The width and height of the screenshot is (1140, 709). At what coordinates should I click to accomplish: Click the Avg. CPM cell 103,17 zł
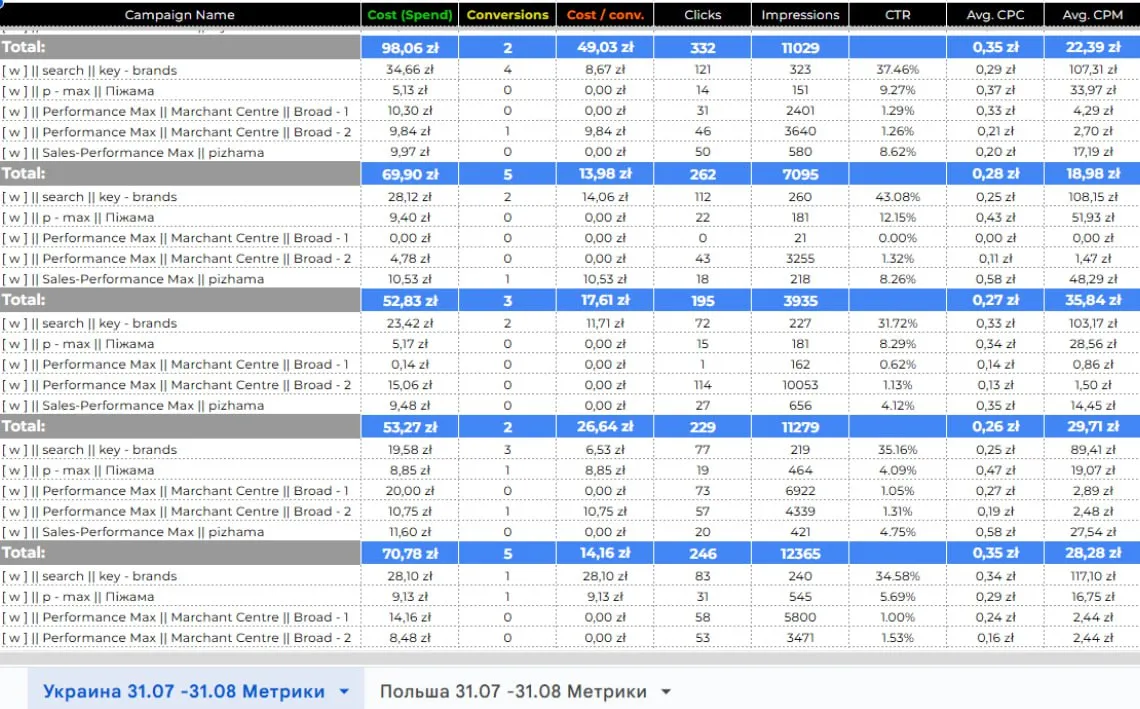(x=1092, y=323)
